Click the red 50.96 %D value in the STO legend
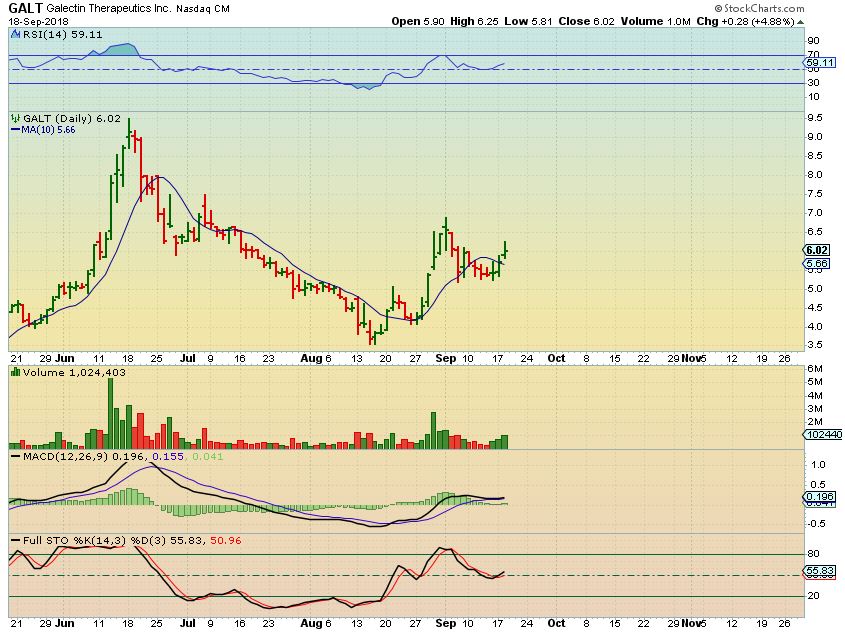The width and height of the screenshot is (845, 634). (226, 540)
